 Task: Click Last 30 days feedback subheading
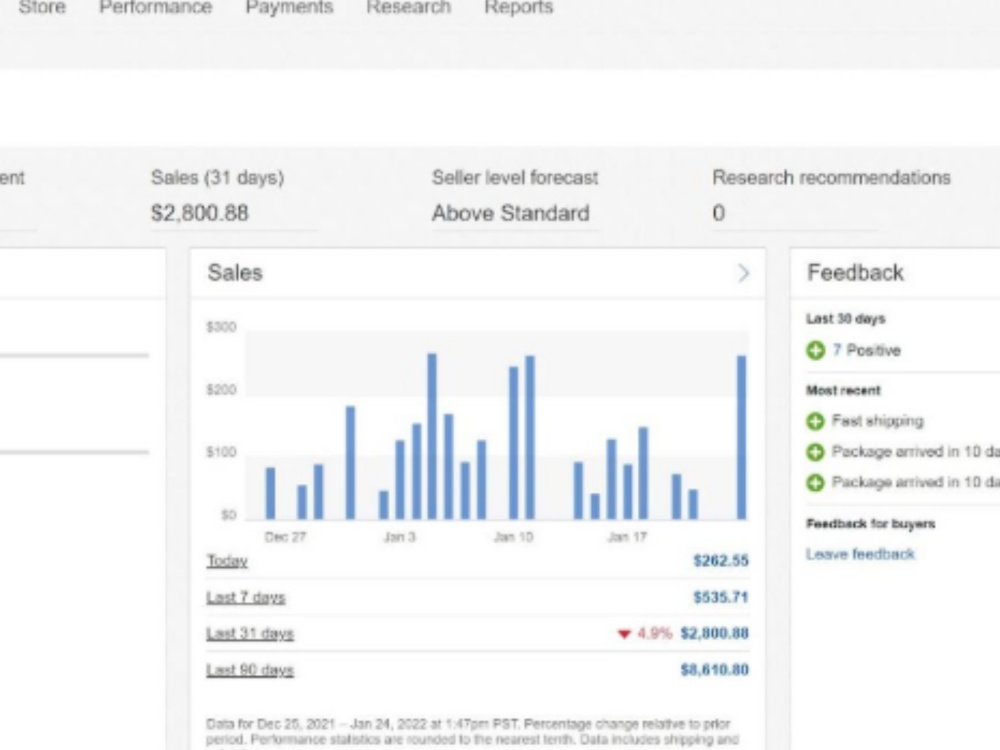click(846, 319)
